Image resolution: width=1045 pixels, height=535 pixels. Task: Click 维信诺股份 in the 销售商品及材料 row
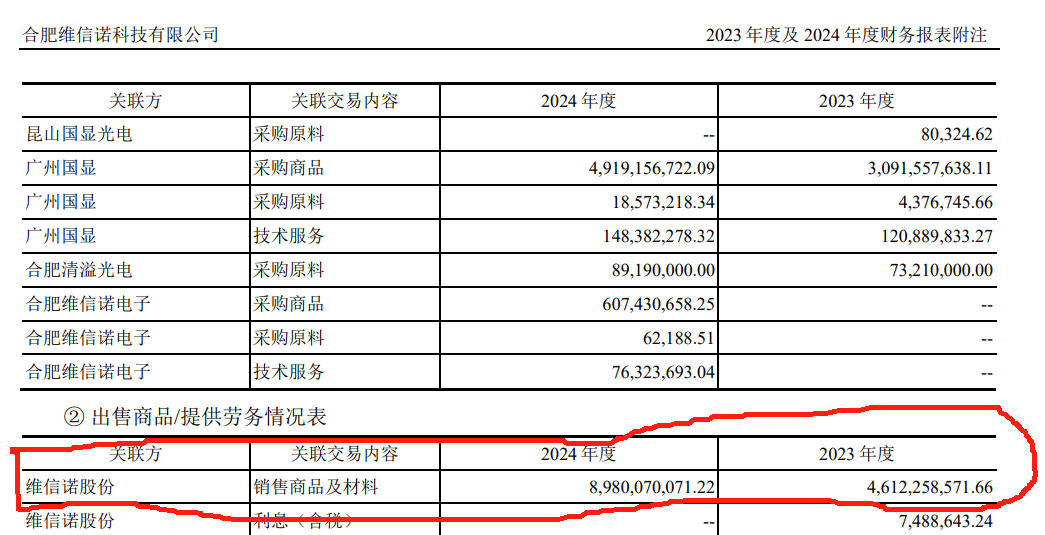pyautogui.click(x=70, y=487)
